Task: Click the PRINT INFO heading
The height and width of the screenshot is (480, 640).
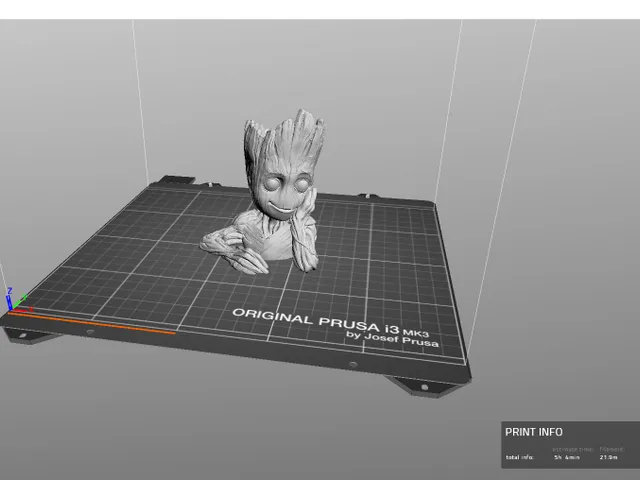Action: tap(533, 432)
